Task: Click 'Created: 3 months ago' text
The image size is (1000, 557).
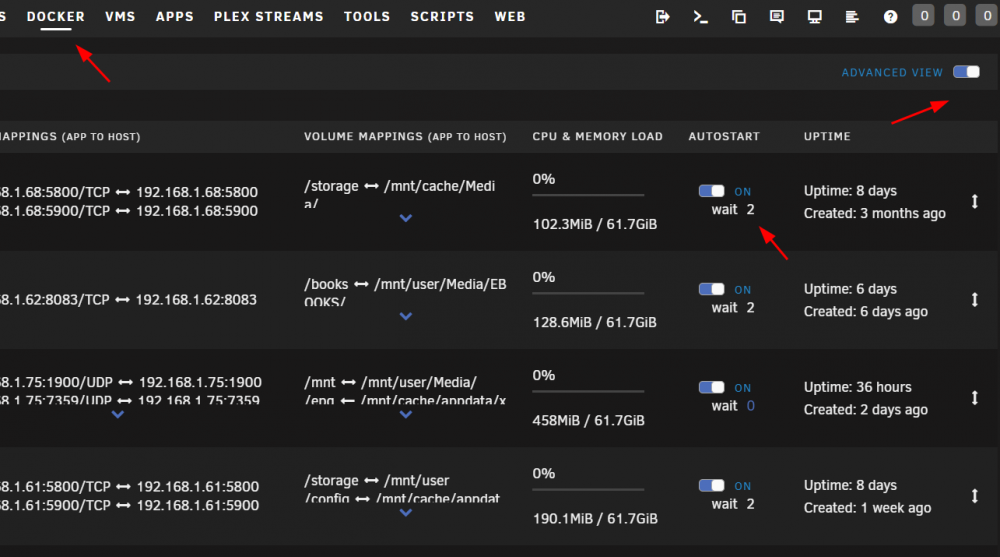Action: click(x=874, y=214)
